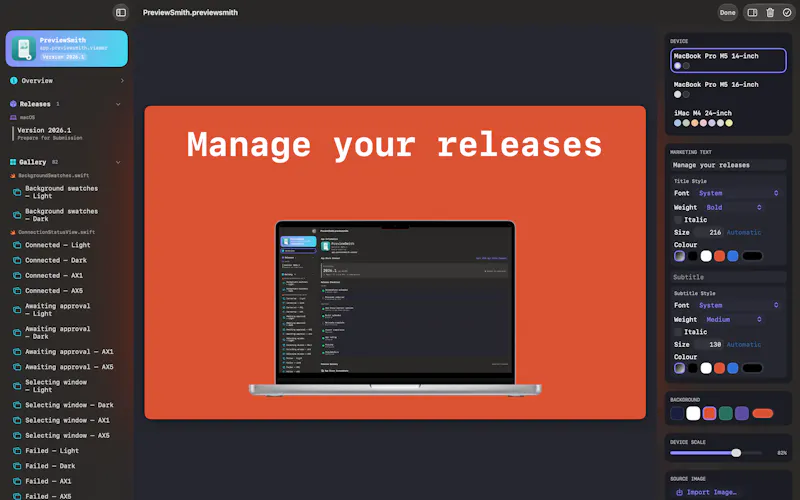Viewport: 800px width, 500px height.
Task: Pick the yellow iMac M4 finish
Action: coord(729,123)
